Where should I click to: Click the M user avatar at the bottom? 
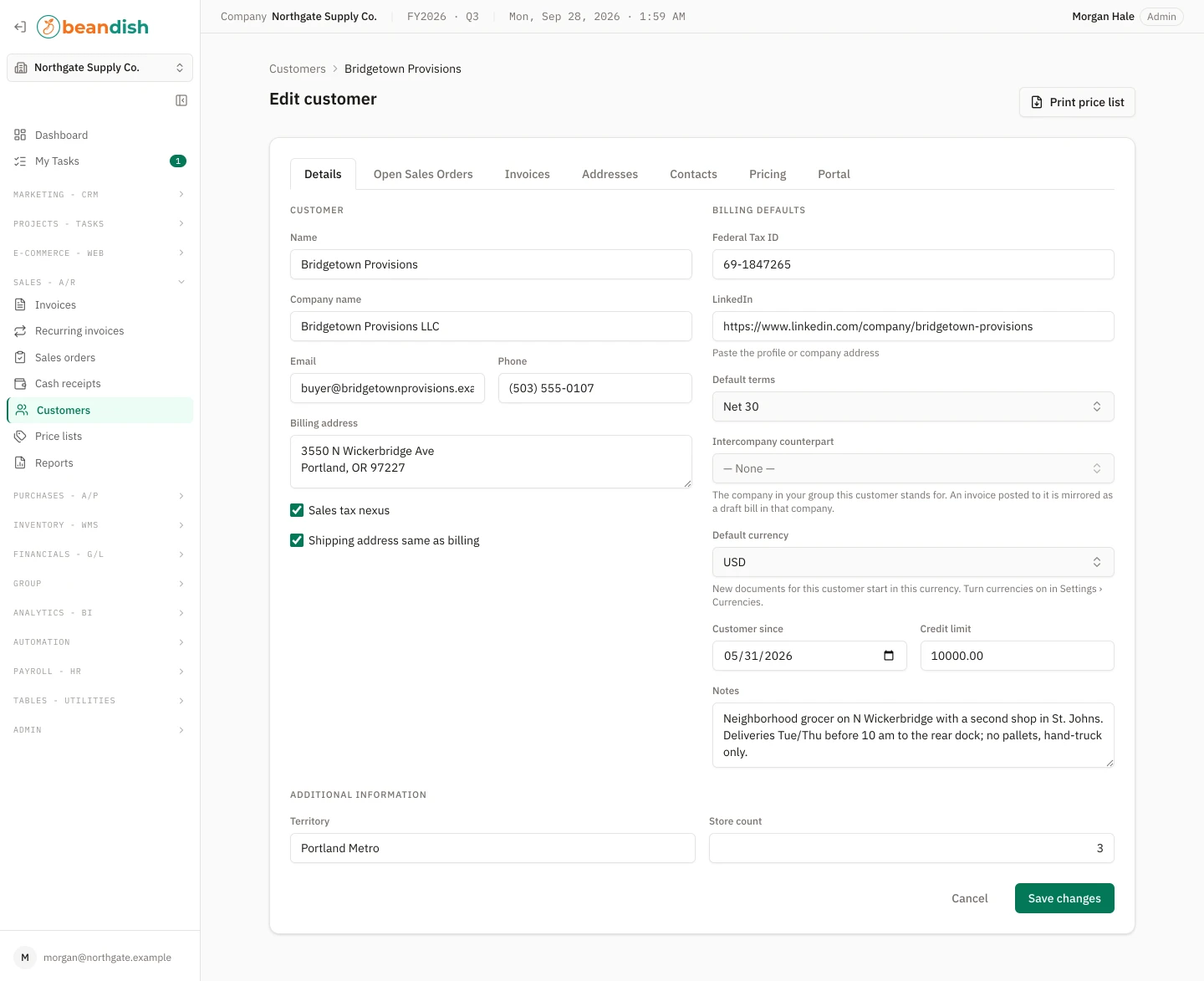click(25, 958)
